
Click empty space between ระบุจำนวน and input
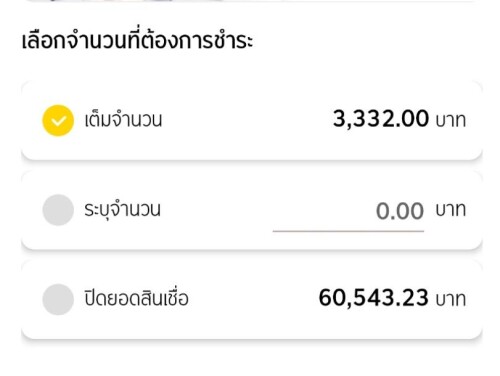pyautogui.click(x=217, y=210)
